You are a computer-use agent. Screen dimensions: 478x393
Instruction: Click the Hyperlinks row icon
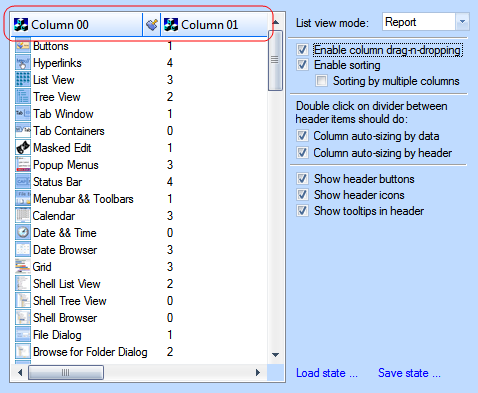tap(23, 63)
